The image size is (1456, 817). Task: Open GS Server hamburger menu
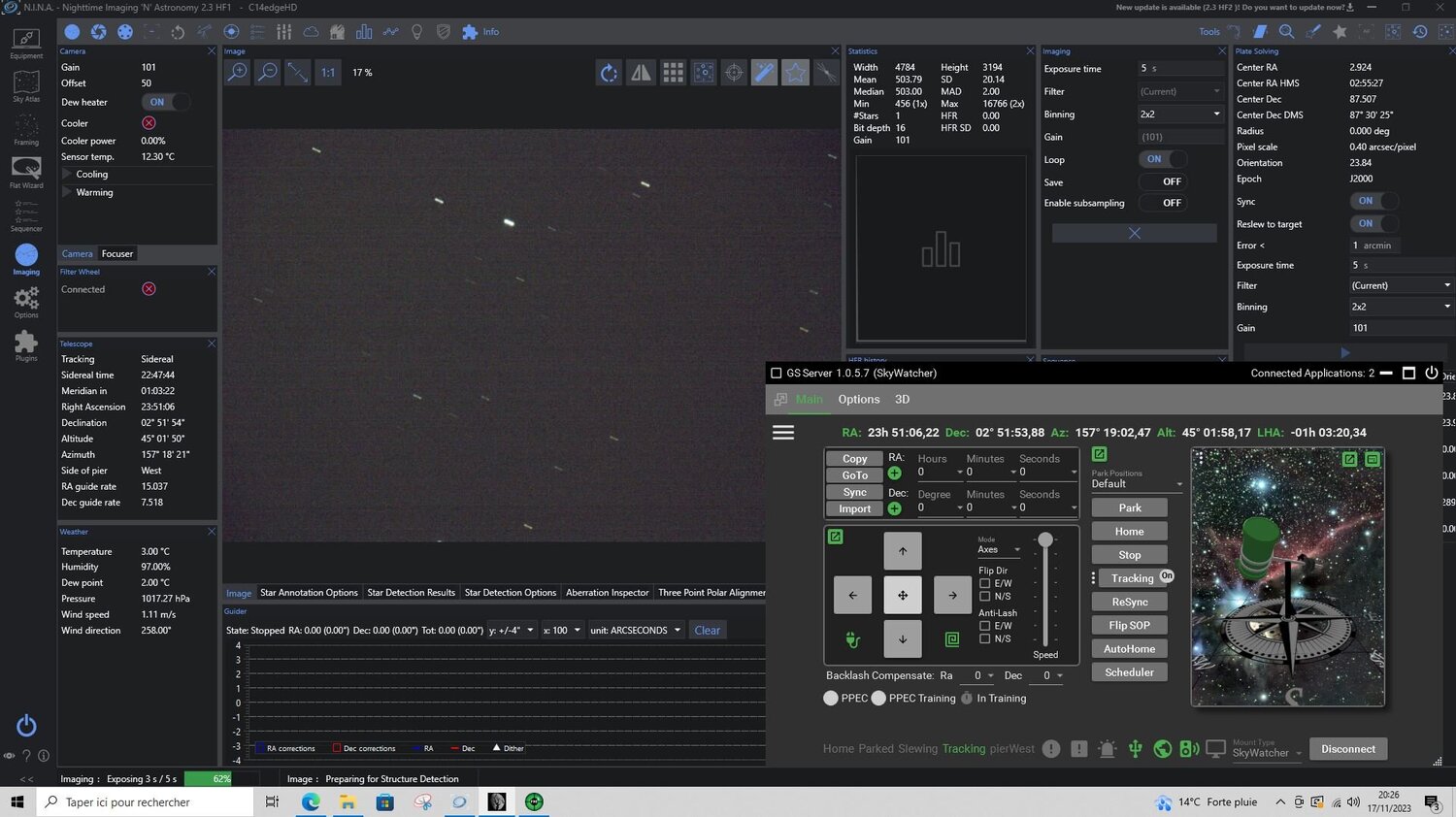[x=783, y=433]
